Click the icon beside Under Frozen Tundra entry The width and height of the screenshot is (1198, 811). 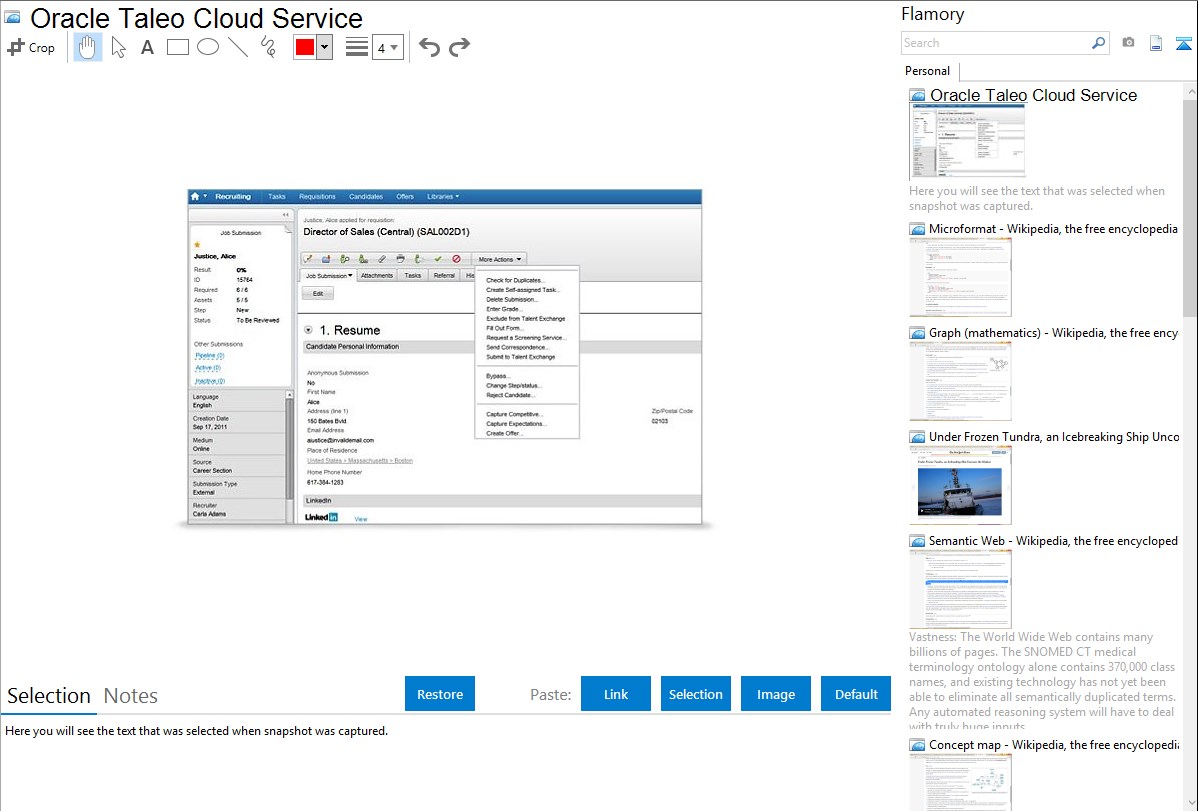click(917, 436)
